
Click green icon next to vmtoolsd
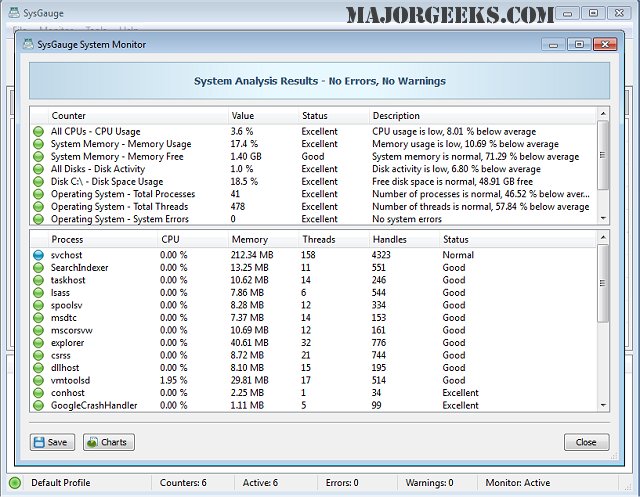[38, 380]
